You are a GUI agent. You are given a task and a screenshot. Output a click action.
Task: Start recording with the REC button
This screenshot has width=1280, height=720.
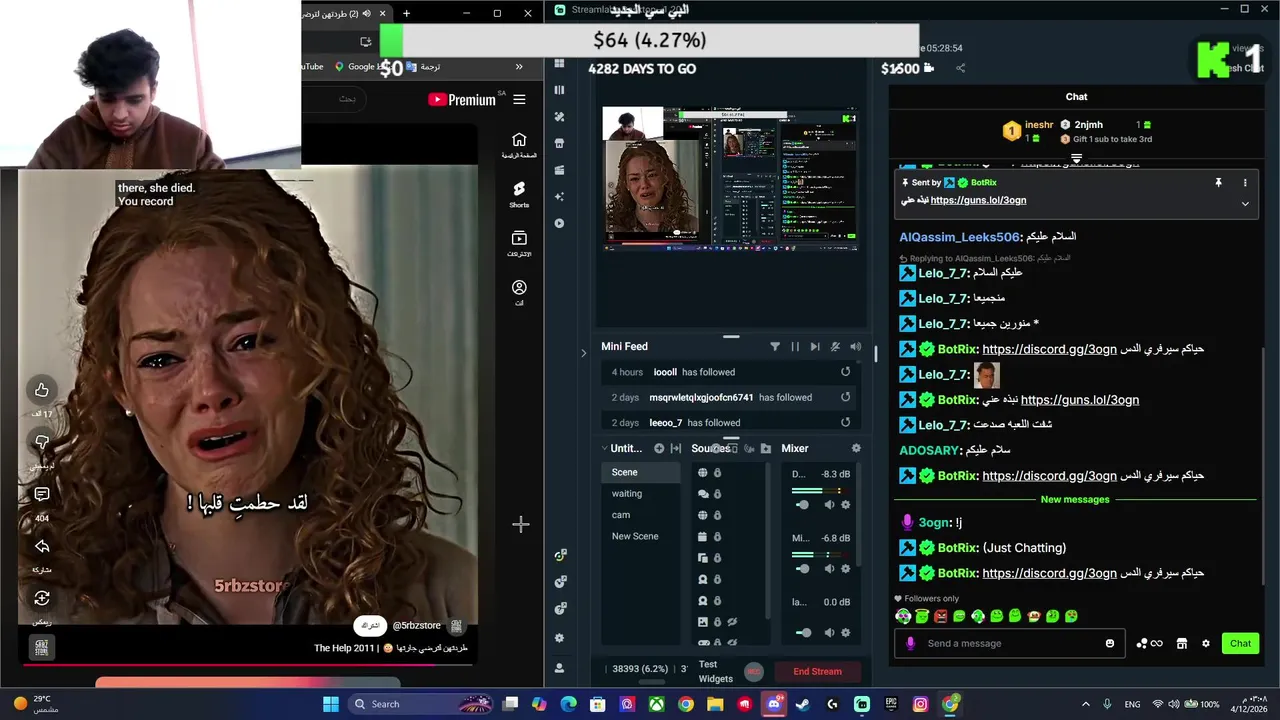click(x=754, y=671)
